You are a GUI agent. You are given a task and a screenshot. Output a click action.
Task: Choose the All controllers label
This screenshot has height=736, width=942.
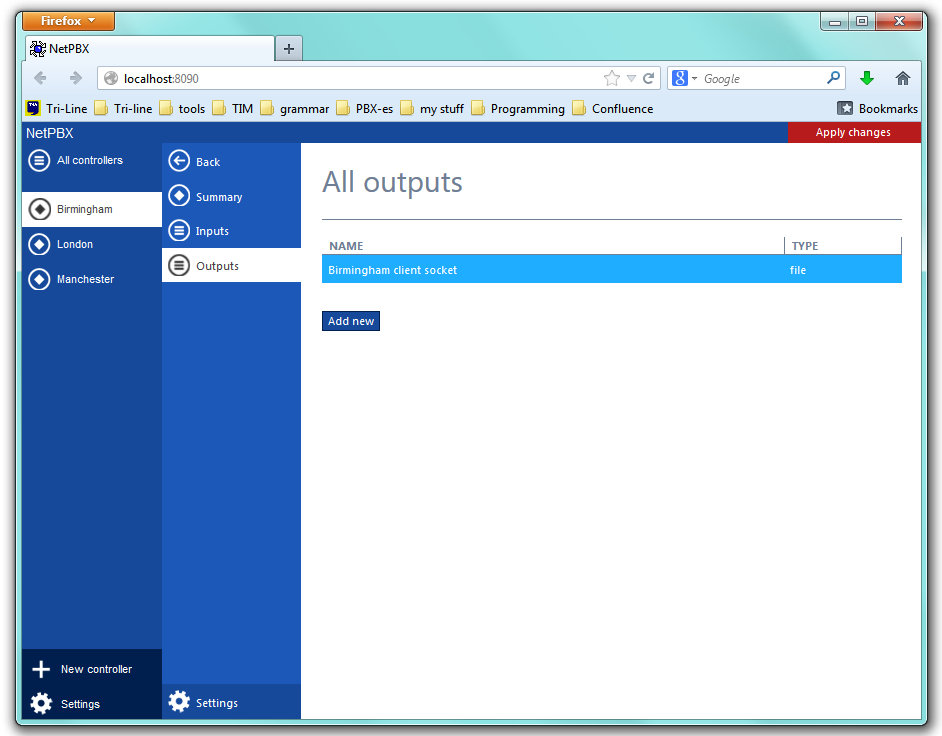(90, 160)
